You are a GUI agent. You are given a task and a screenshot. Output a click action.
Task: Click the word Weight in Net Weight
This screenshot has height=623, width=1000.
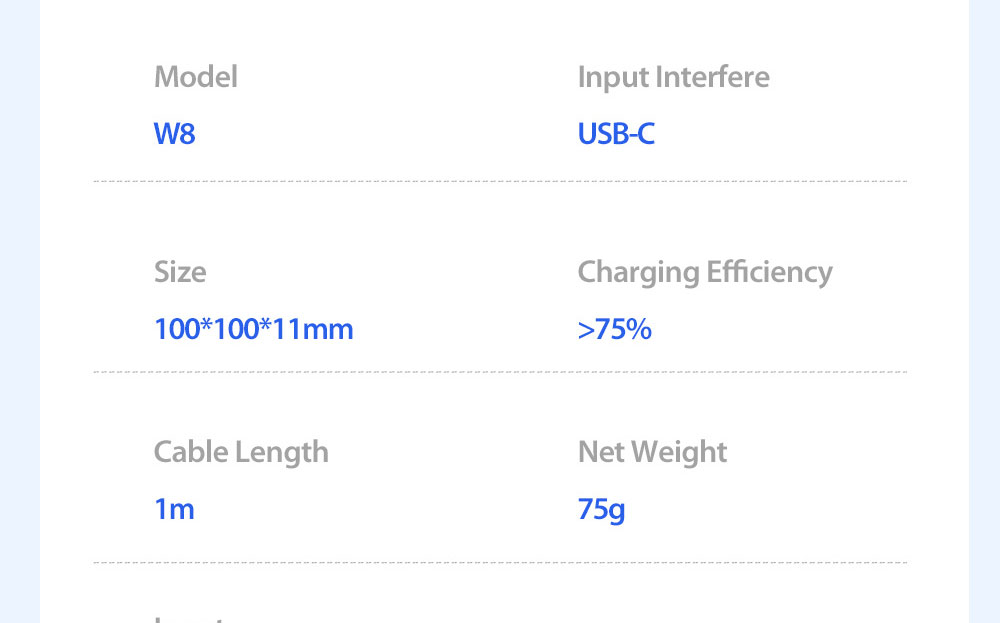(679, 453)
